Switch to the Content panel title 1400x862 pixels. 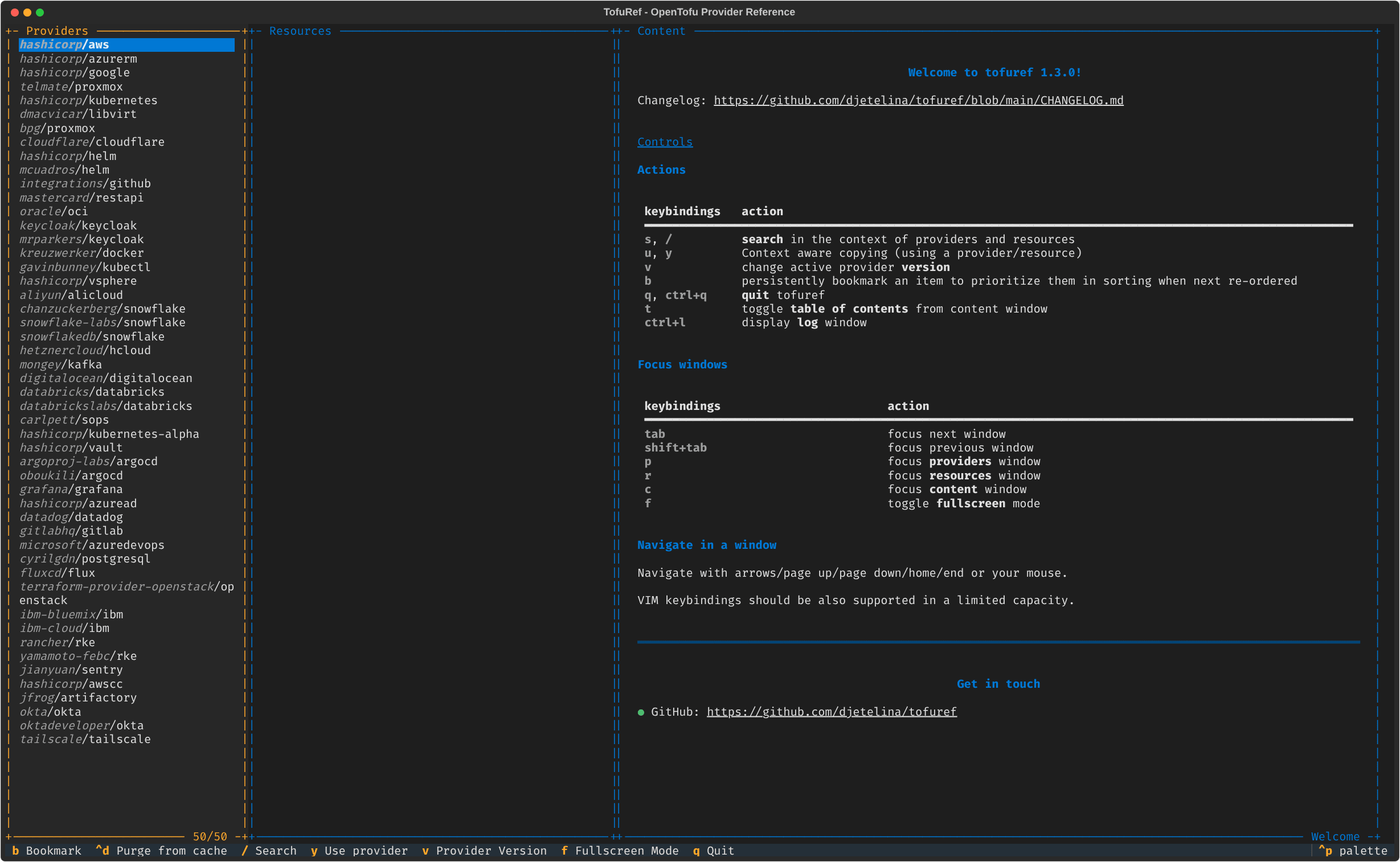point(661,31)
